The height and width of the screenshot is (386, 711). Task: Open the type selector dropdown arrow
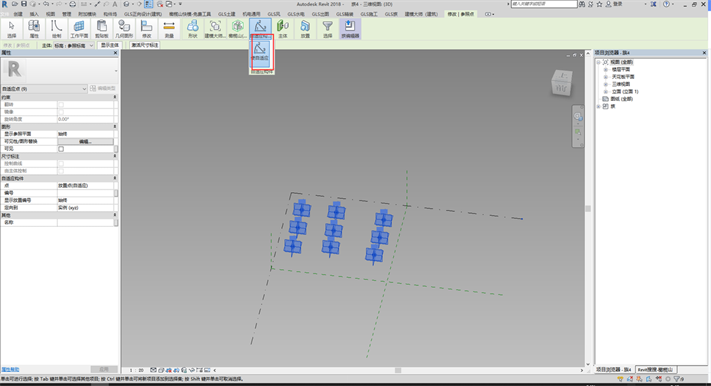pyautogui.click(x=116, y=70)
